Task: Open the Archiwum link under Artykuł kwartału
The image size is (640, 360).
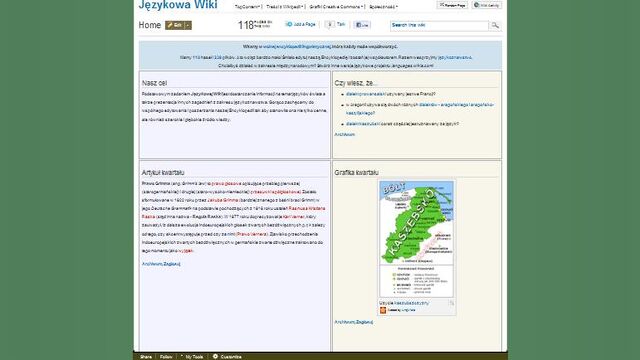Action: click(152, 264)
